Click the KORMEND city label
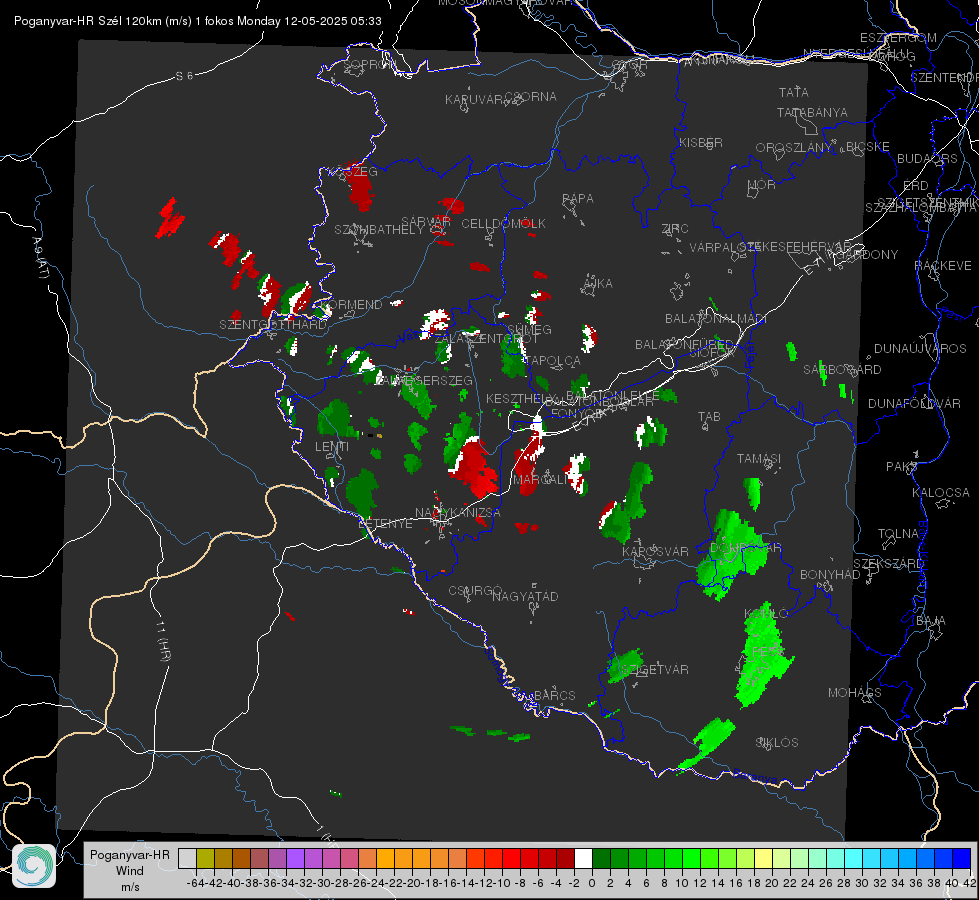Viewport: 979px width, 900px height. (x=352, y=305)
